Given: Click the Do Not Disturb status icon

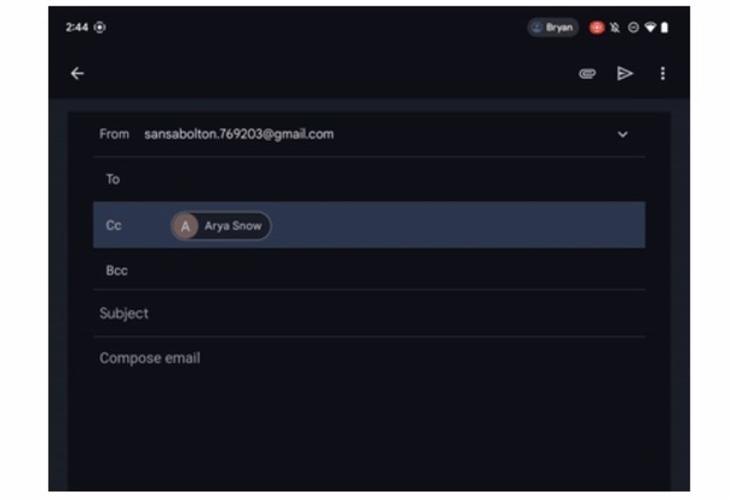Looking at the screenshot, I should click(633, 27).
